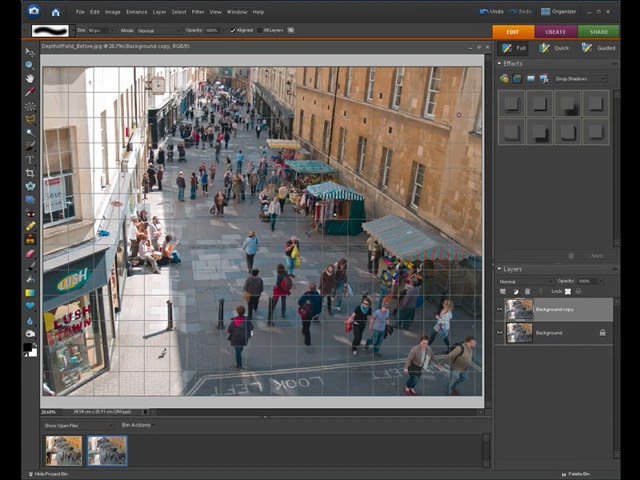Delete layer with trash icon

point(527,291)
